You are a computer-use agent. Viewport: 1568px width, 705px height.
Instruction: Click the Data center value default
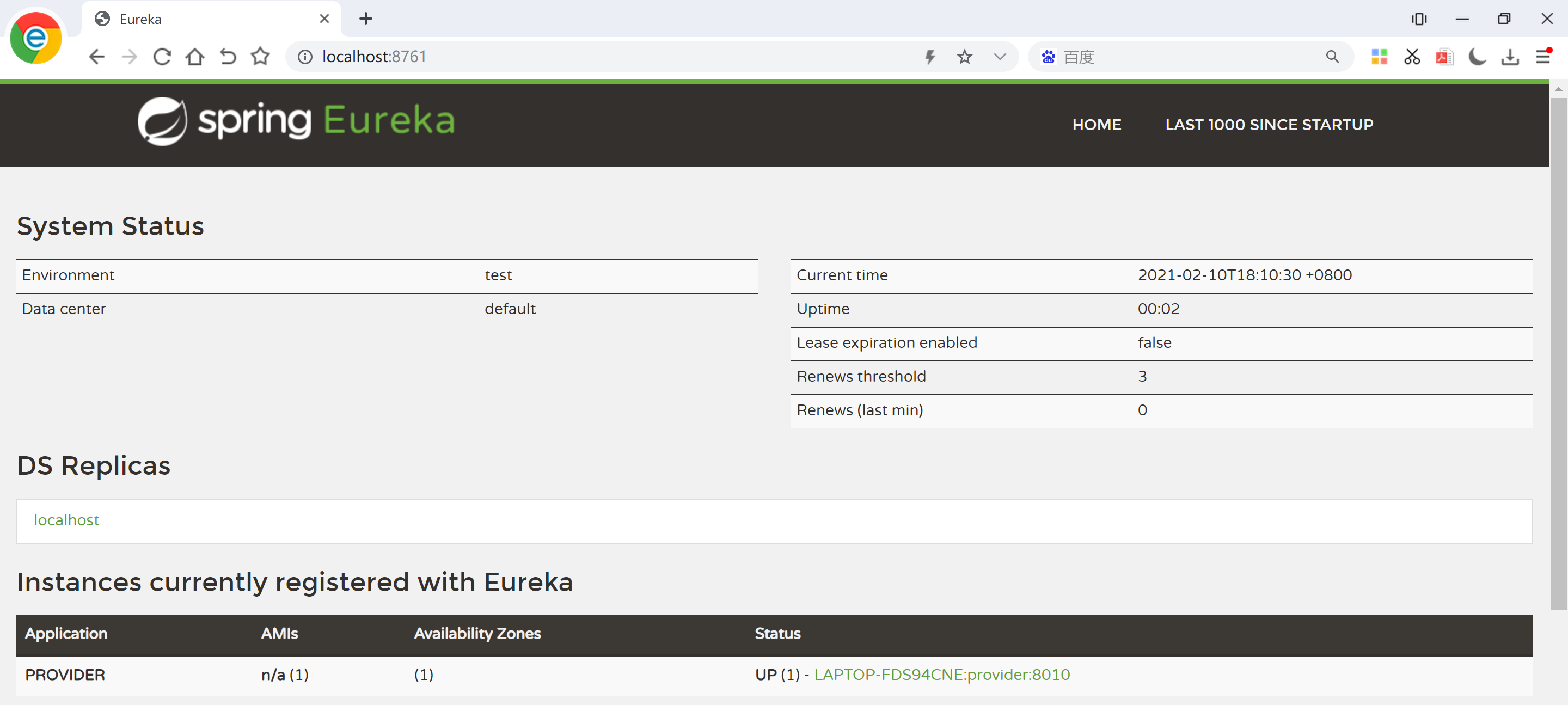coord(510,309)
